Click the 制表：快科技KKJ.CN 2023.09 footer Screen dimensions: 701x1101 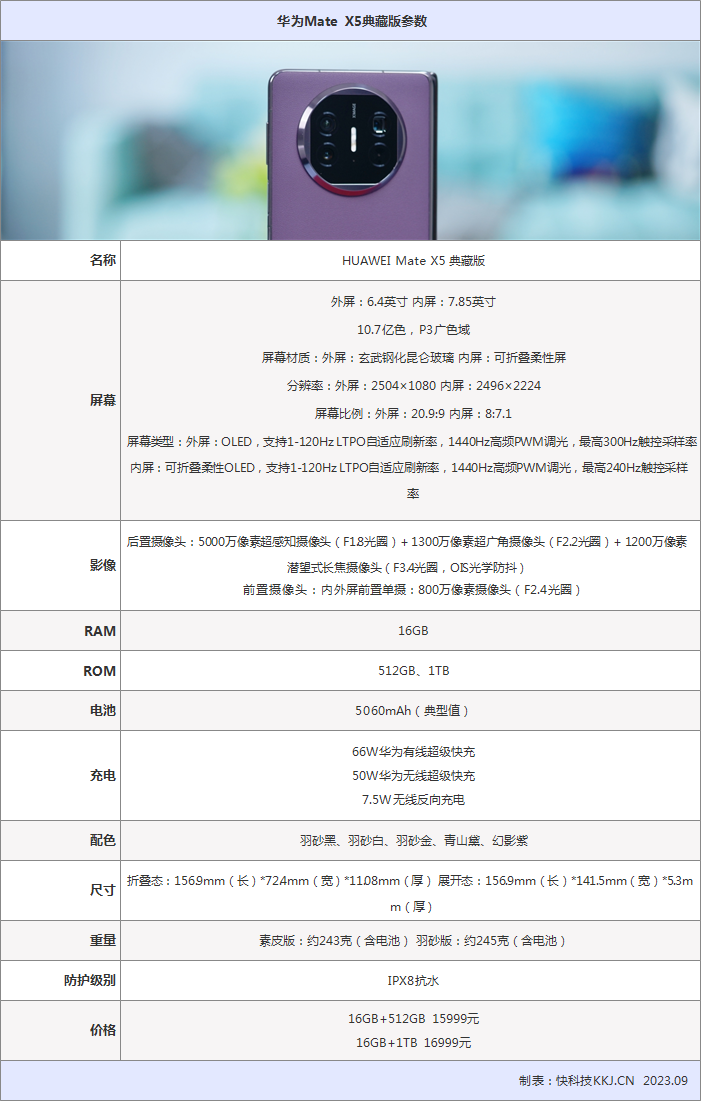[603, 1081]
